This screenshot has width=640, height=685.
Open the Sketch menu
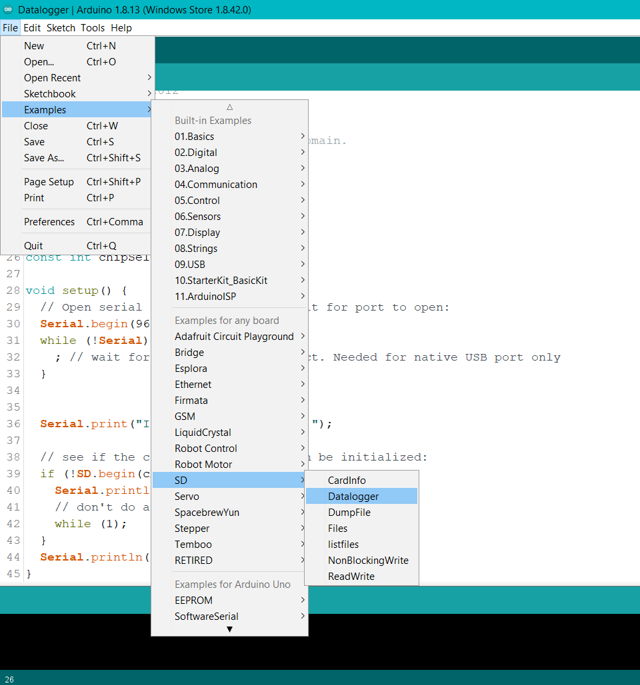click(x=61, y=28)
